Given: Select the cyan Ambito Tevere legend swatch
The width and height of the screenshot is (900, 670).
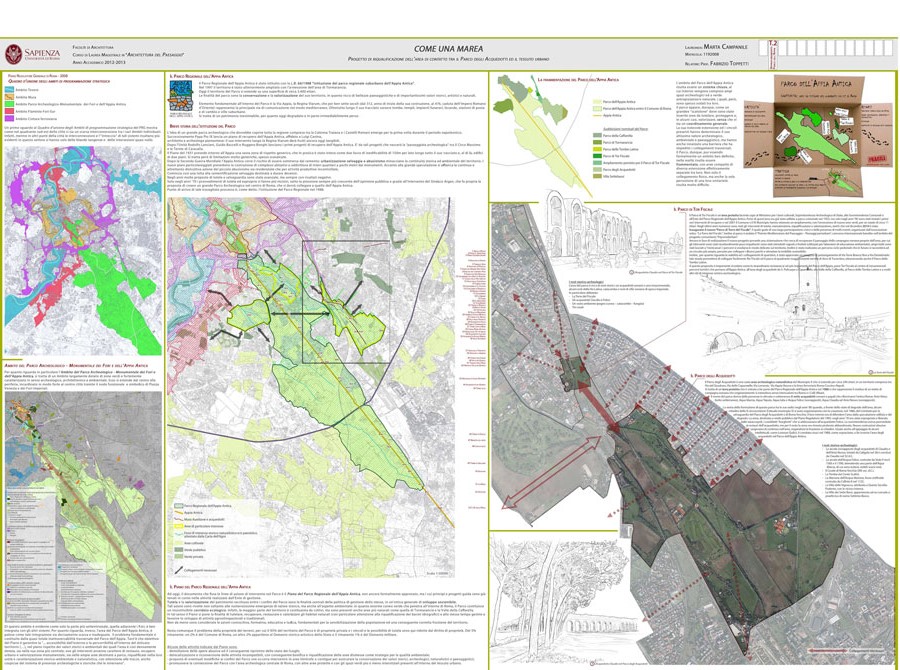Looking at the screenshot, I should click(10, 88).
